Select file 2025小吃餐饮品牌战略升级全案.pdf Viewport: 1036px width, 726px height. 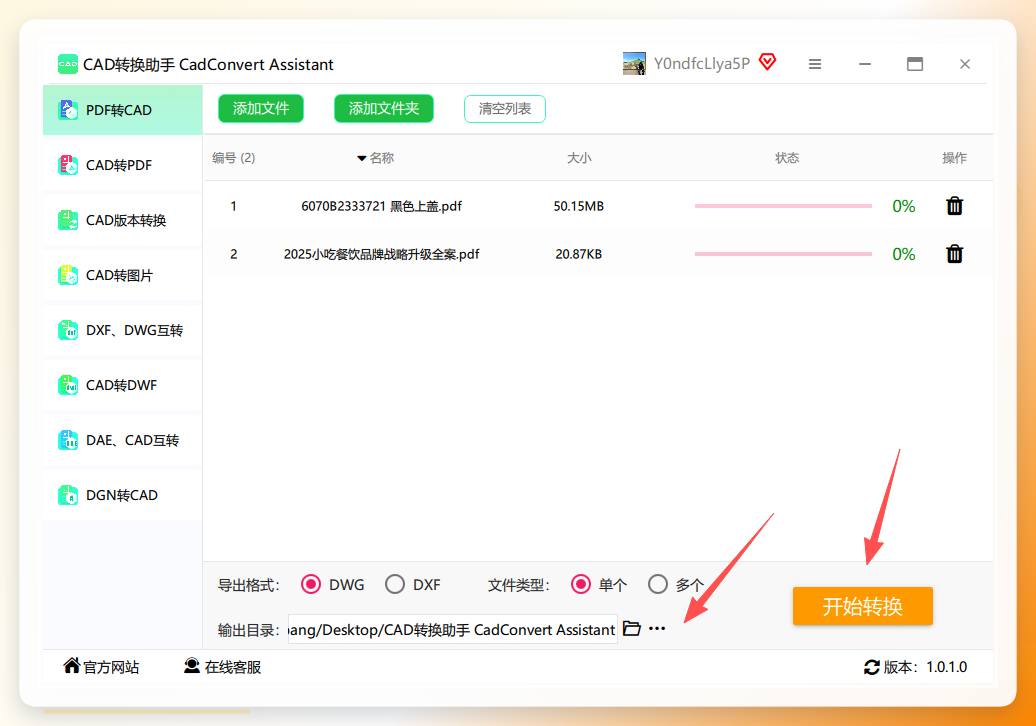(x=381, y=254)
